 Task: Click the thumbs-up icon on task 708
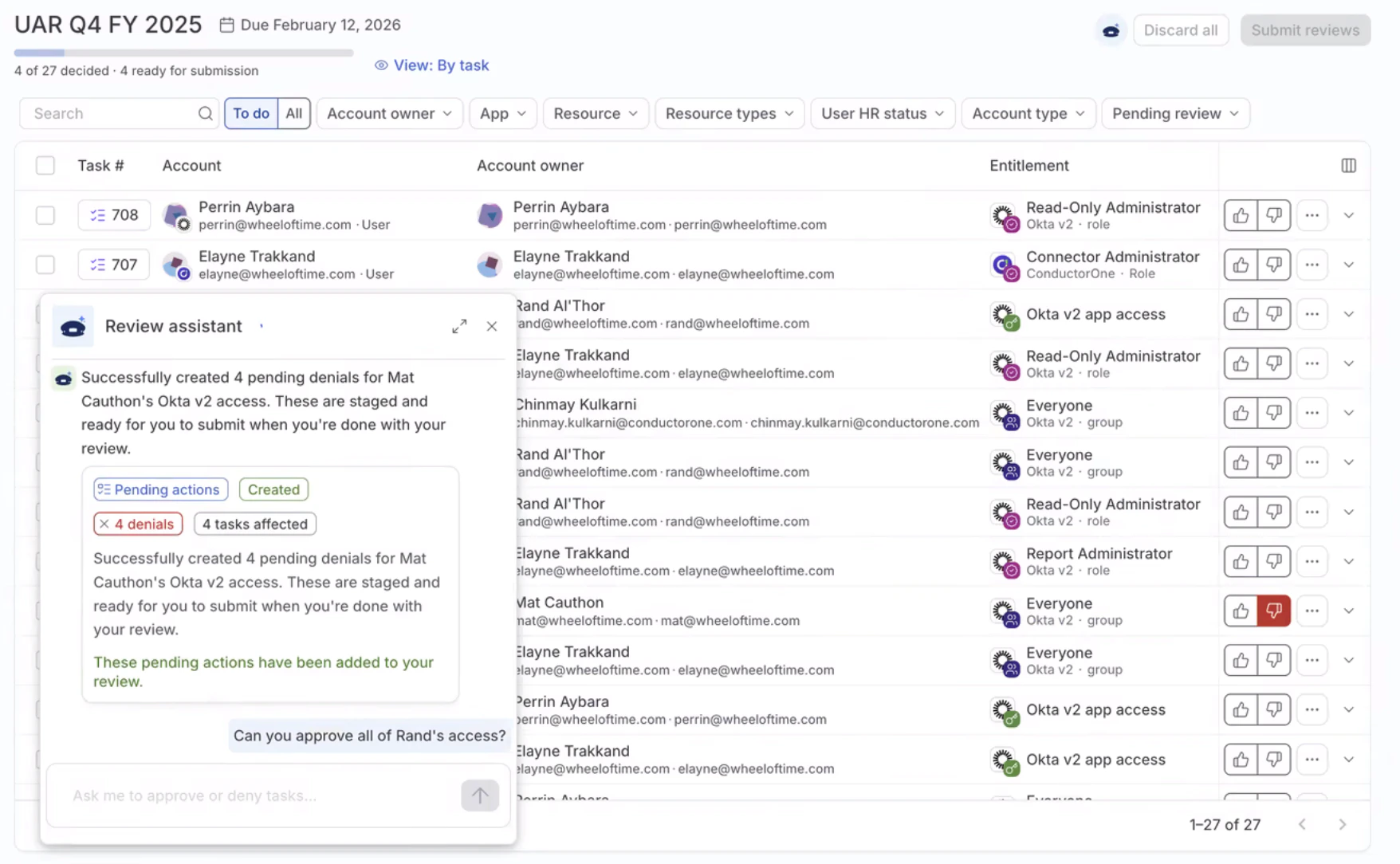(x=1240, y=215)
